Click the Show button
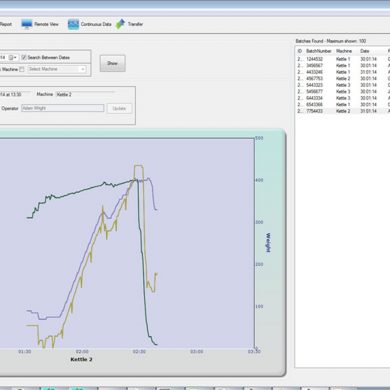390x390 pixels. click(x=113, y=63)
